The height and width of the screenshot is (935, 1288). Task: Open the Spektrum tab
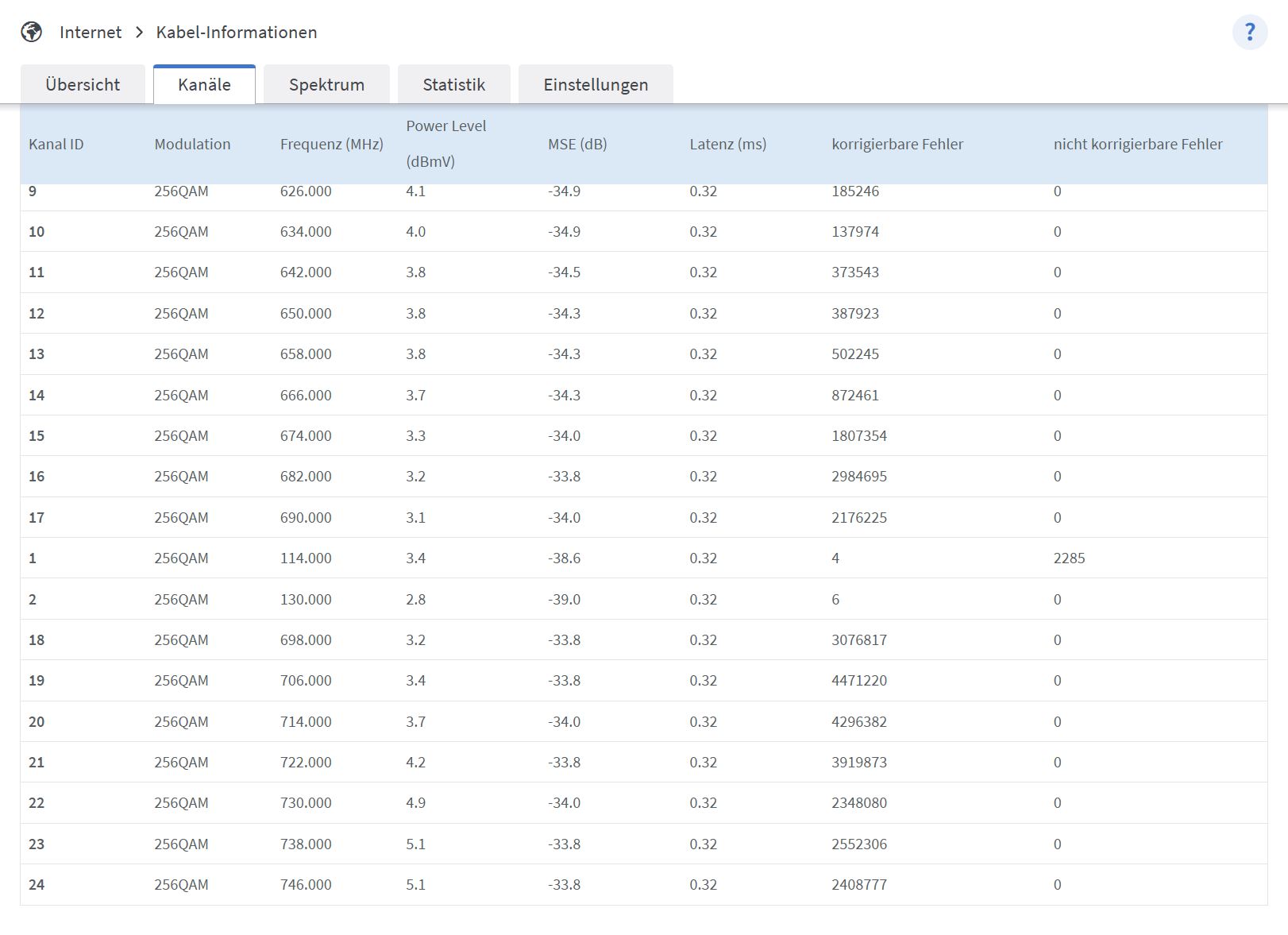pos(326,85)
